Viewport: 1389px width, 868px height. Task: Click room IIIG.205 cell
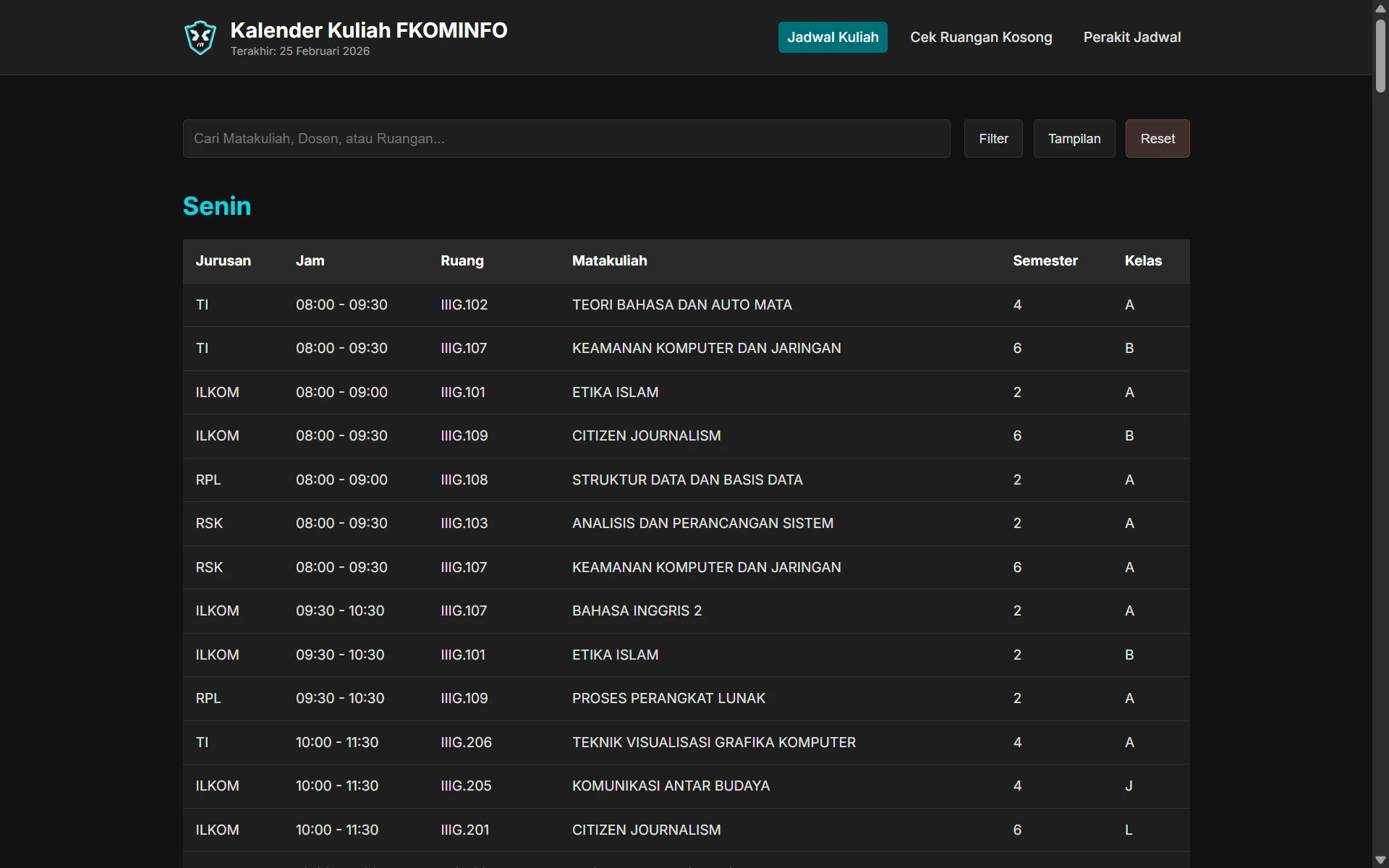466,786
